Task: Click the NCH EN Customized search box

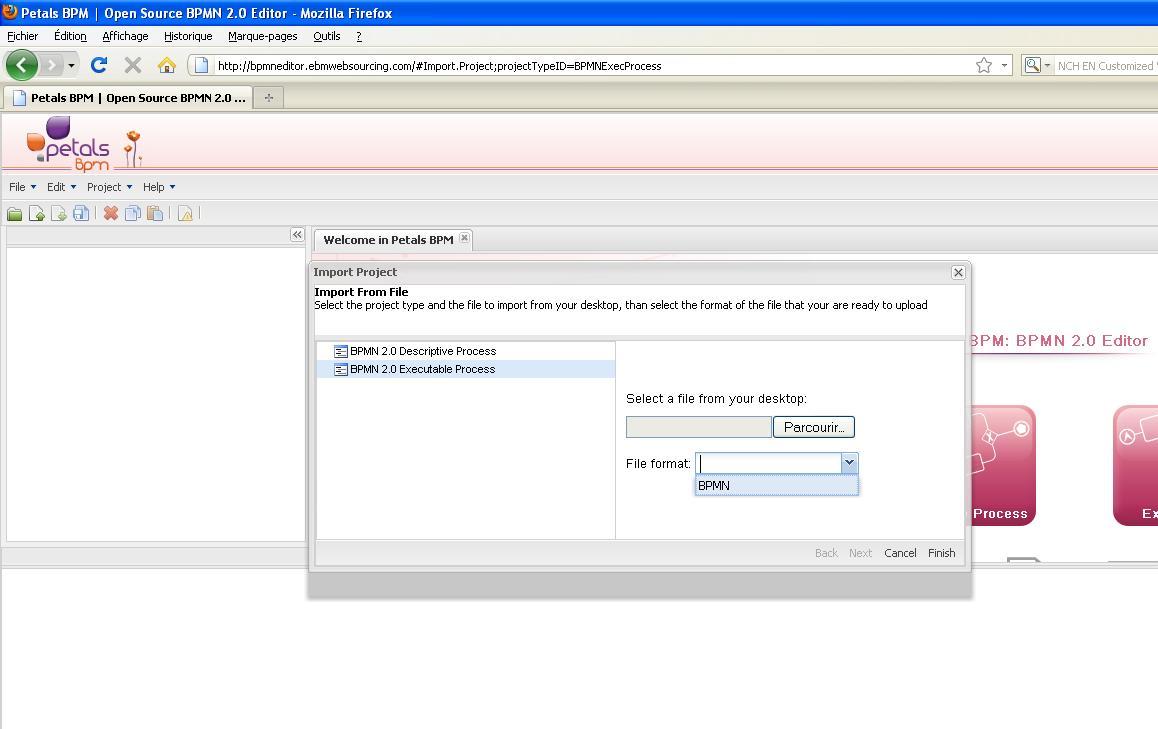Action: 1106,66
